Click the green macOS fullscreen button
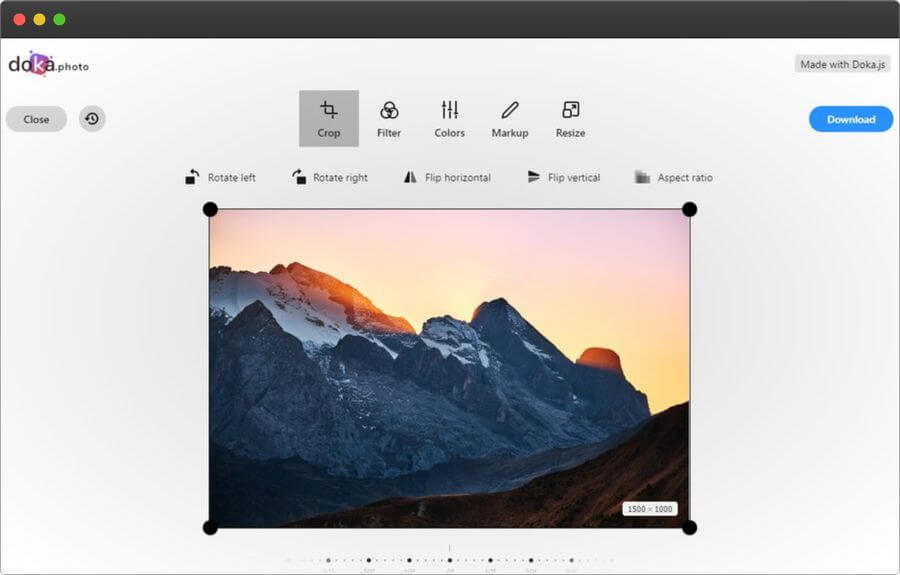 (x=59, y=20)
